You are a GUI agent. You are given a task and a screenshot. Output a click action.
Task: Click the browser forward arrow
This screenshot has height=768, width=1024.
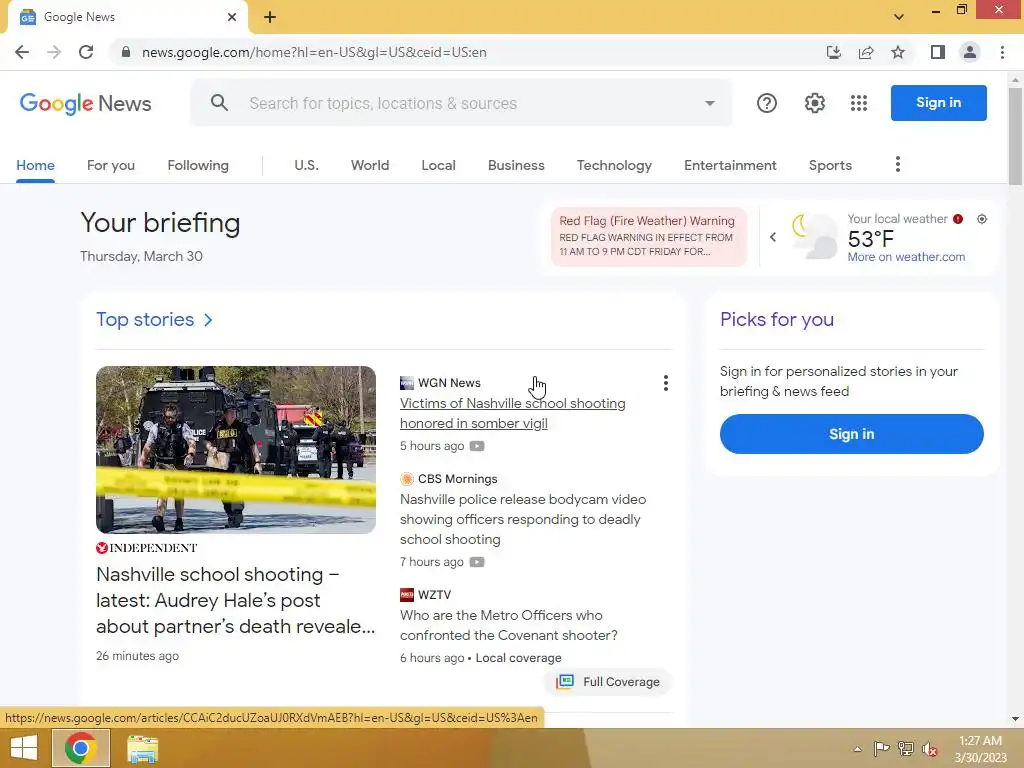tap(54, 52)
